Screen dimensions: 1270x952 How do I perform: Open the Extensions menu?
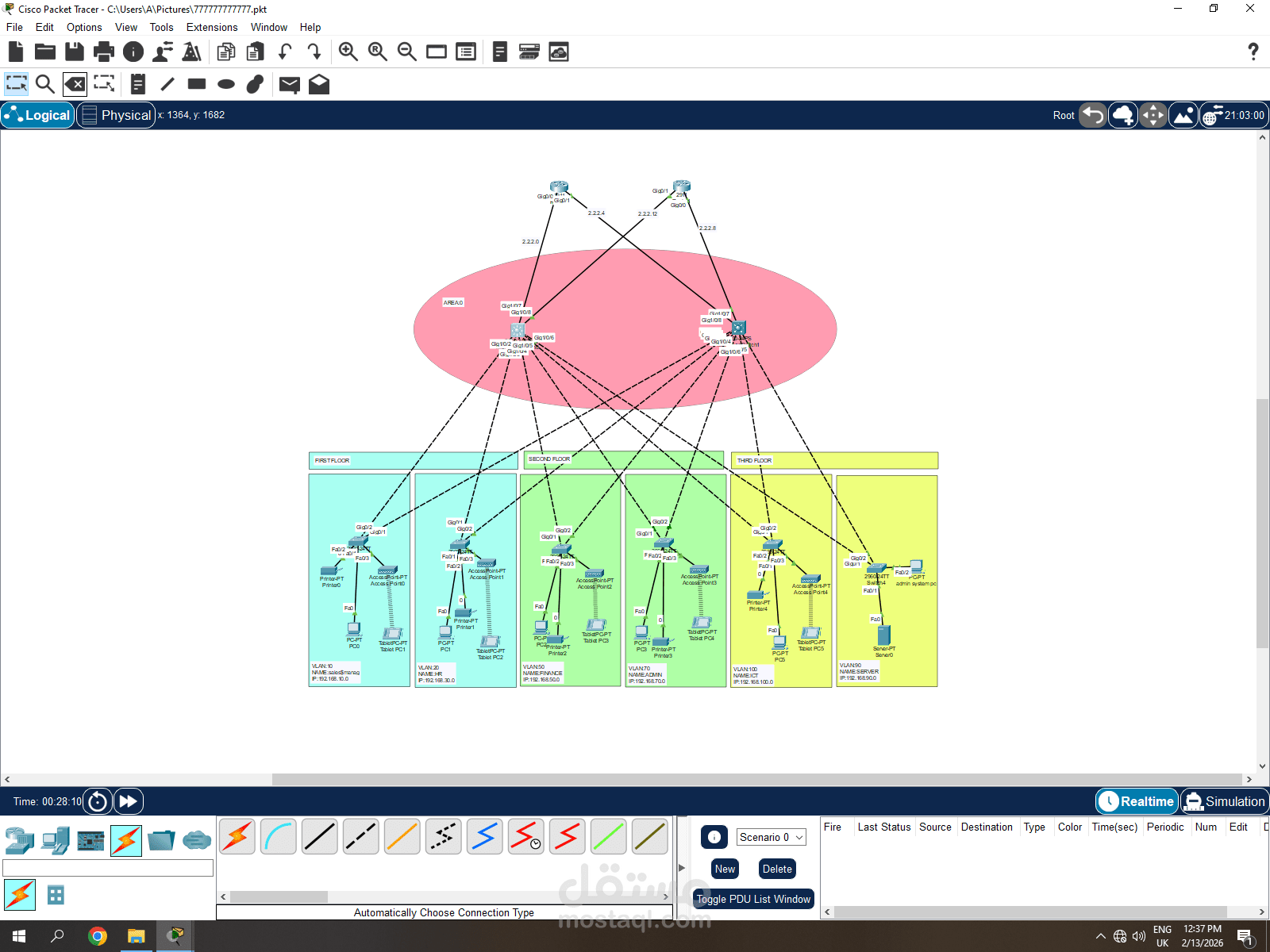pos(211,27)
